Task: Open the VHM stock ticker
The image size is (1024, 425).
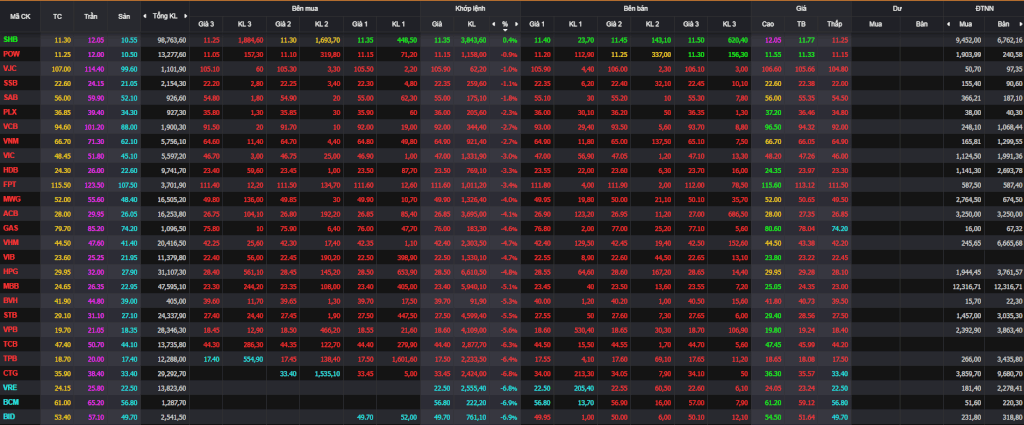Action: [x=10, y=242]
